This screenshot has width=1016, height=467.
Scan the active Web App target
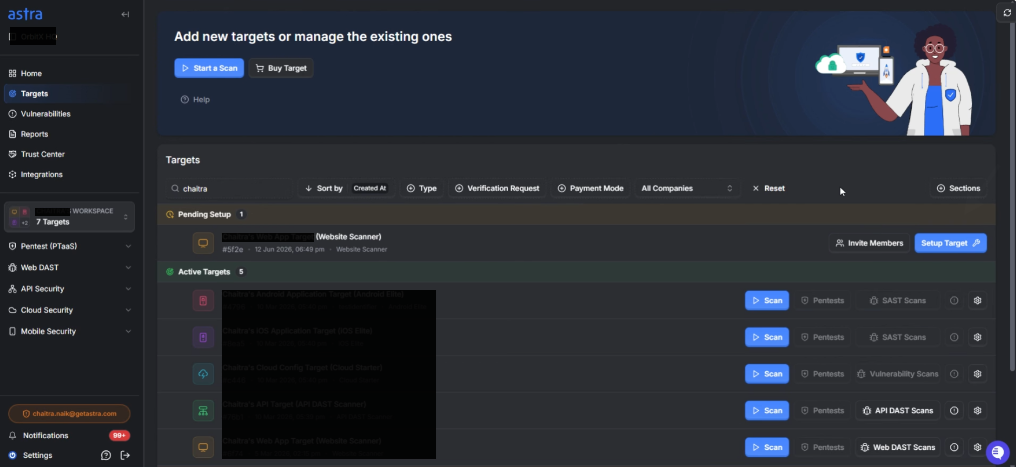767,448
